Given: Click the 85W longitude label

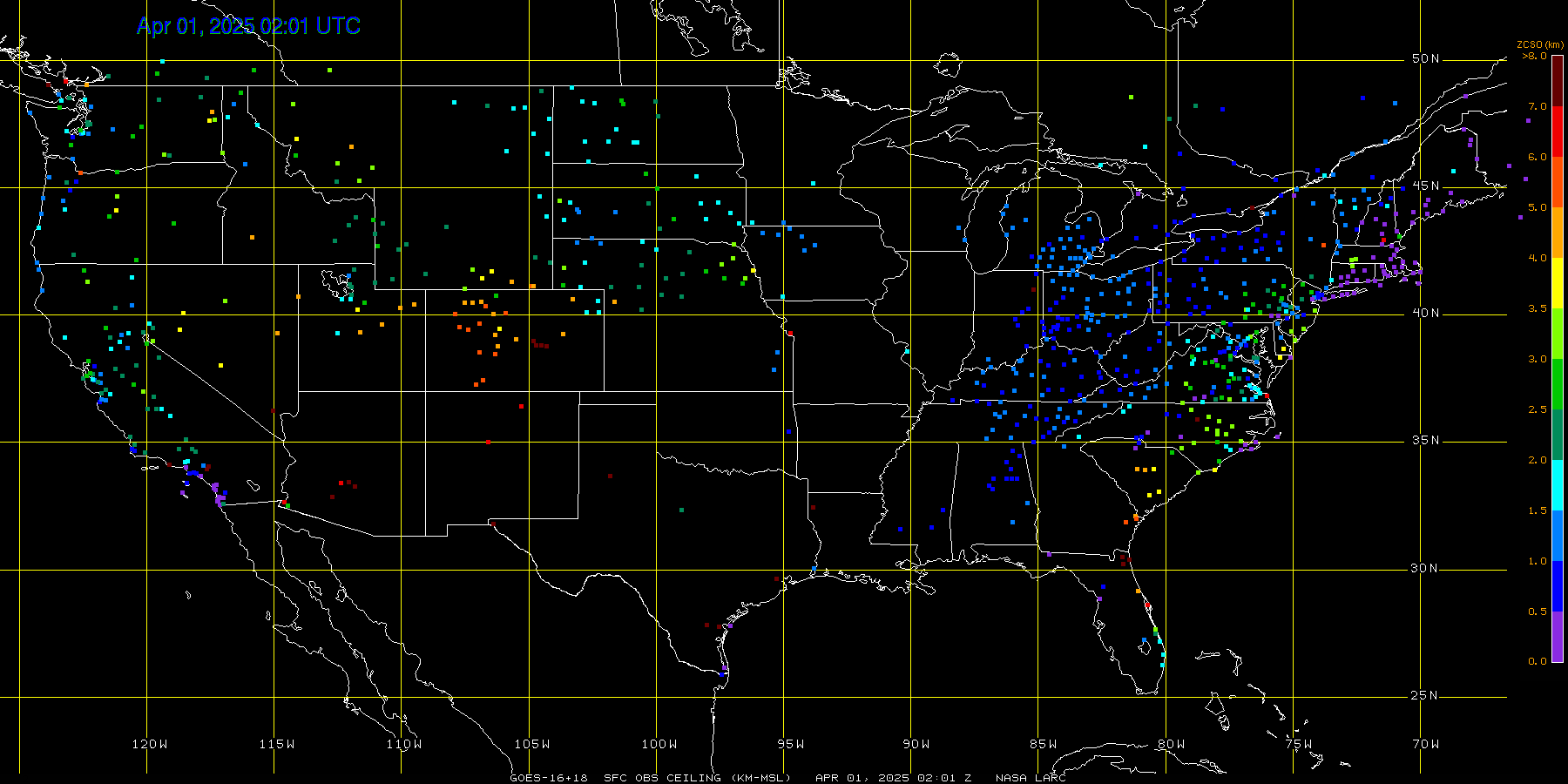Looking at the screenshot, I should pyautogui.click(x=1044, y=744).
